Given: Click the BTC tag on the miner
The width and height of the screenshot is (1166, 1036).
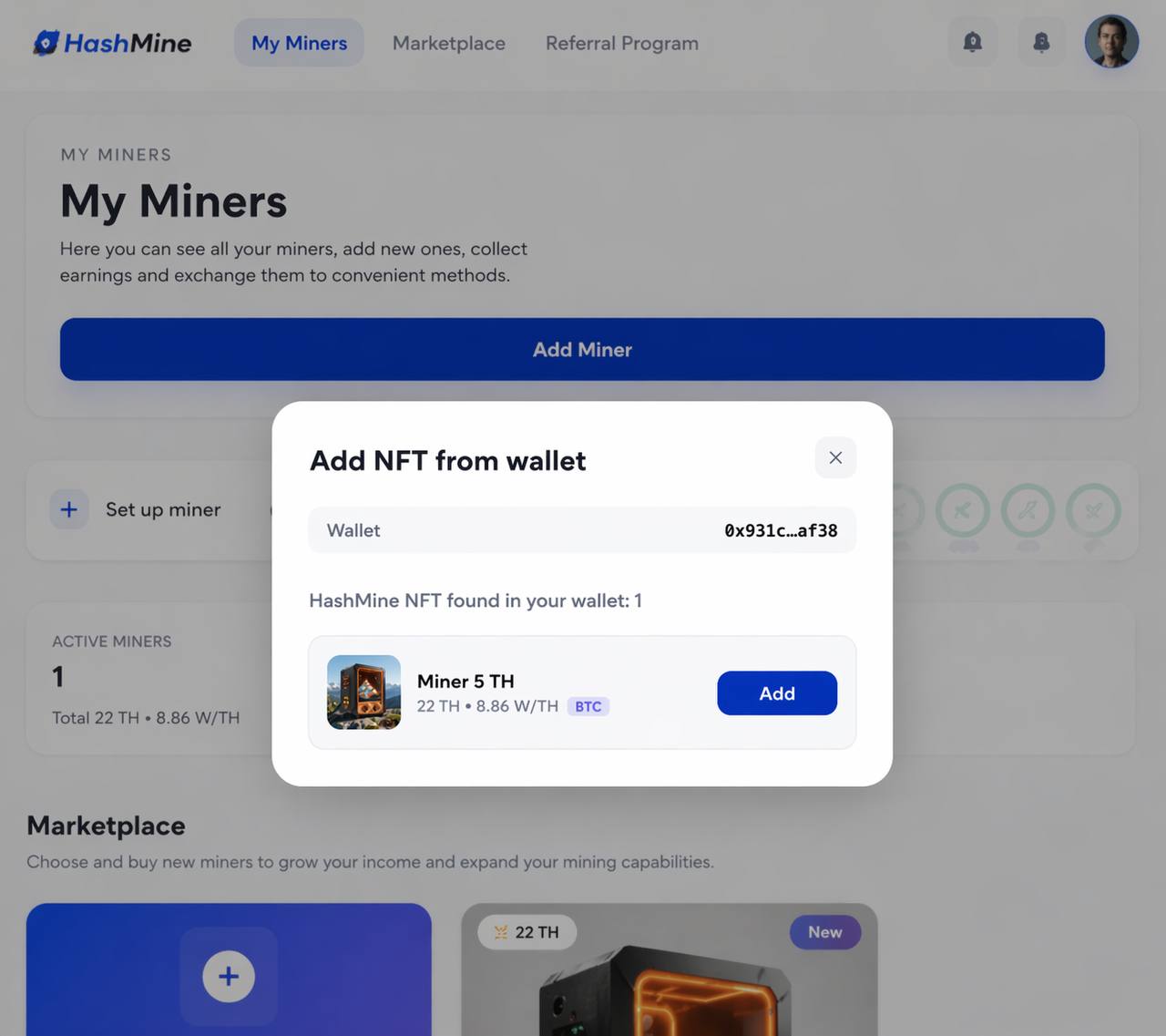Looking at the screenshot, I should coord(588,706).
